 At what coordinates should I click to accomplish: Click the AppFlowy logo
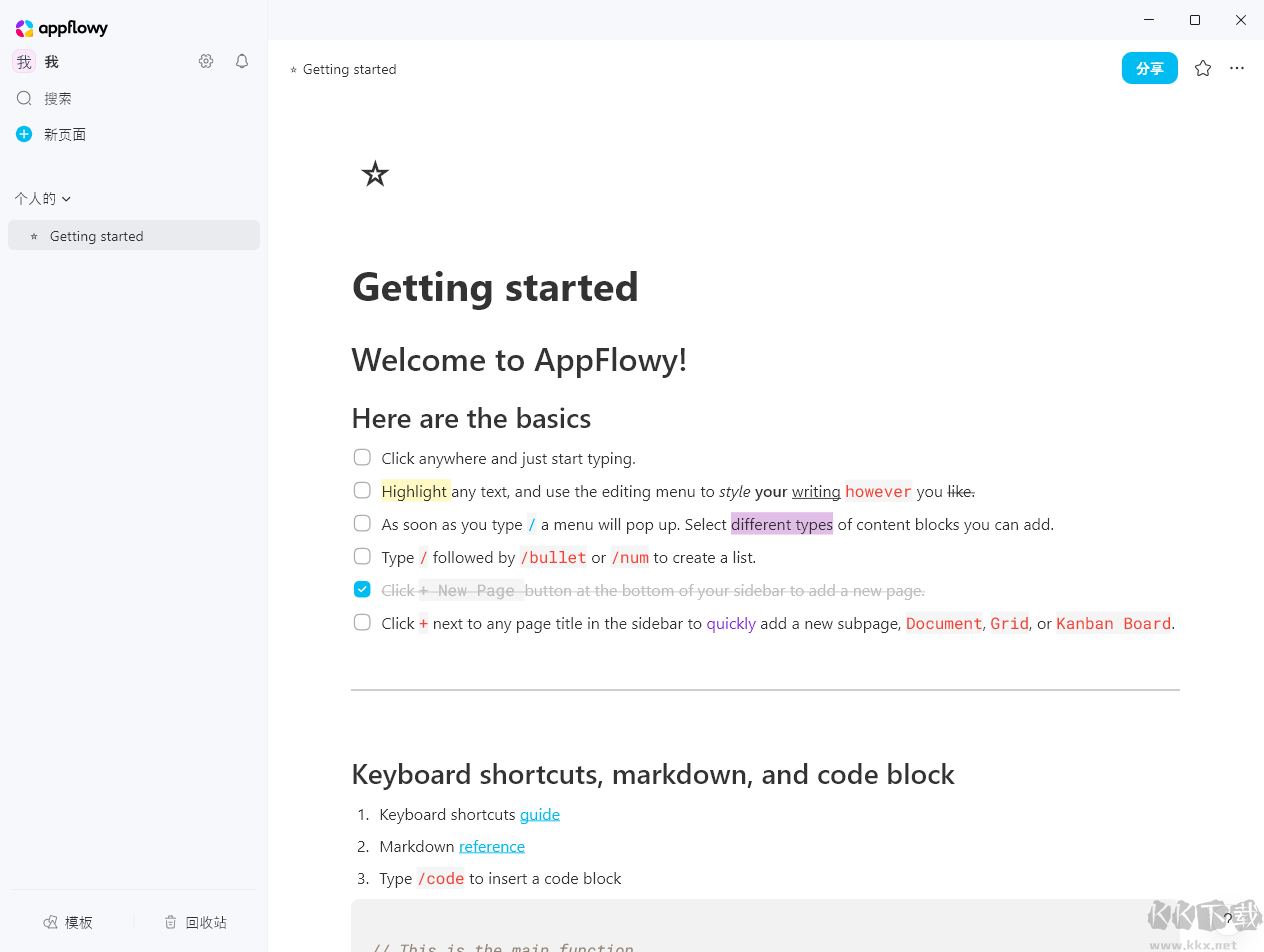61,28
